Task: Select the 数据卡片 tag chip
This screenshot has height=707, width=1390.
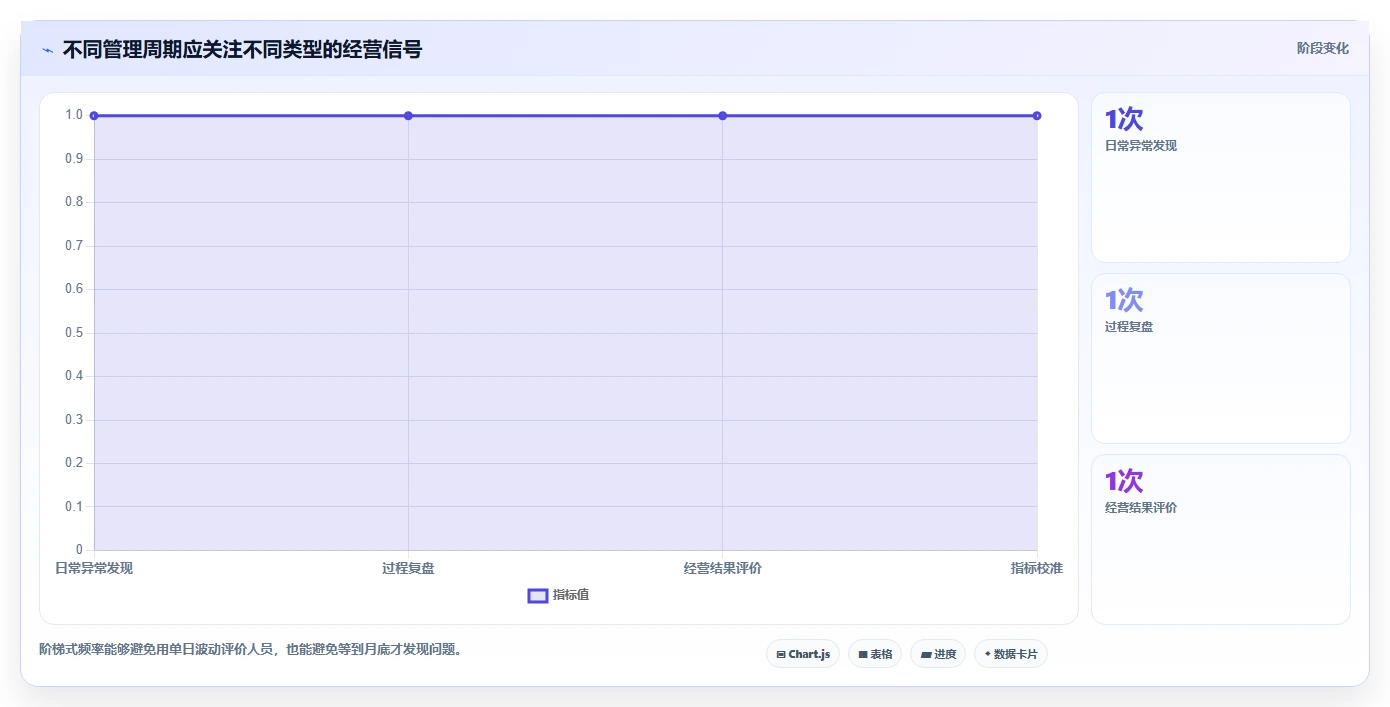Action: coord(1011,654)
